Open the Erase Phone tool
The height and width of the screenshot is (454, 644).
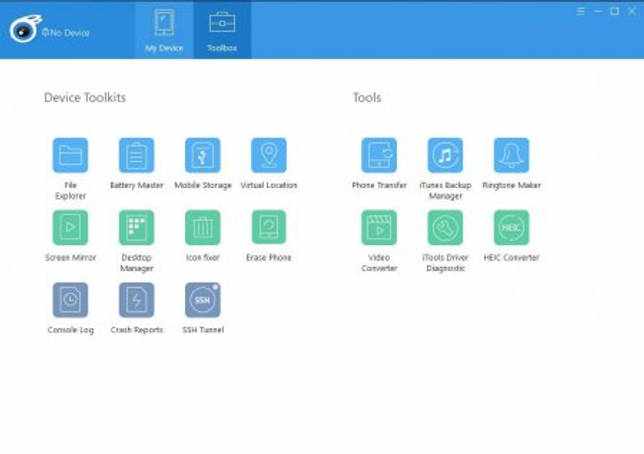(x=269, y=228)
